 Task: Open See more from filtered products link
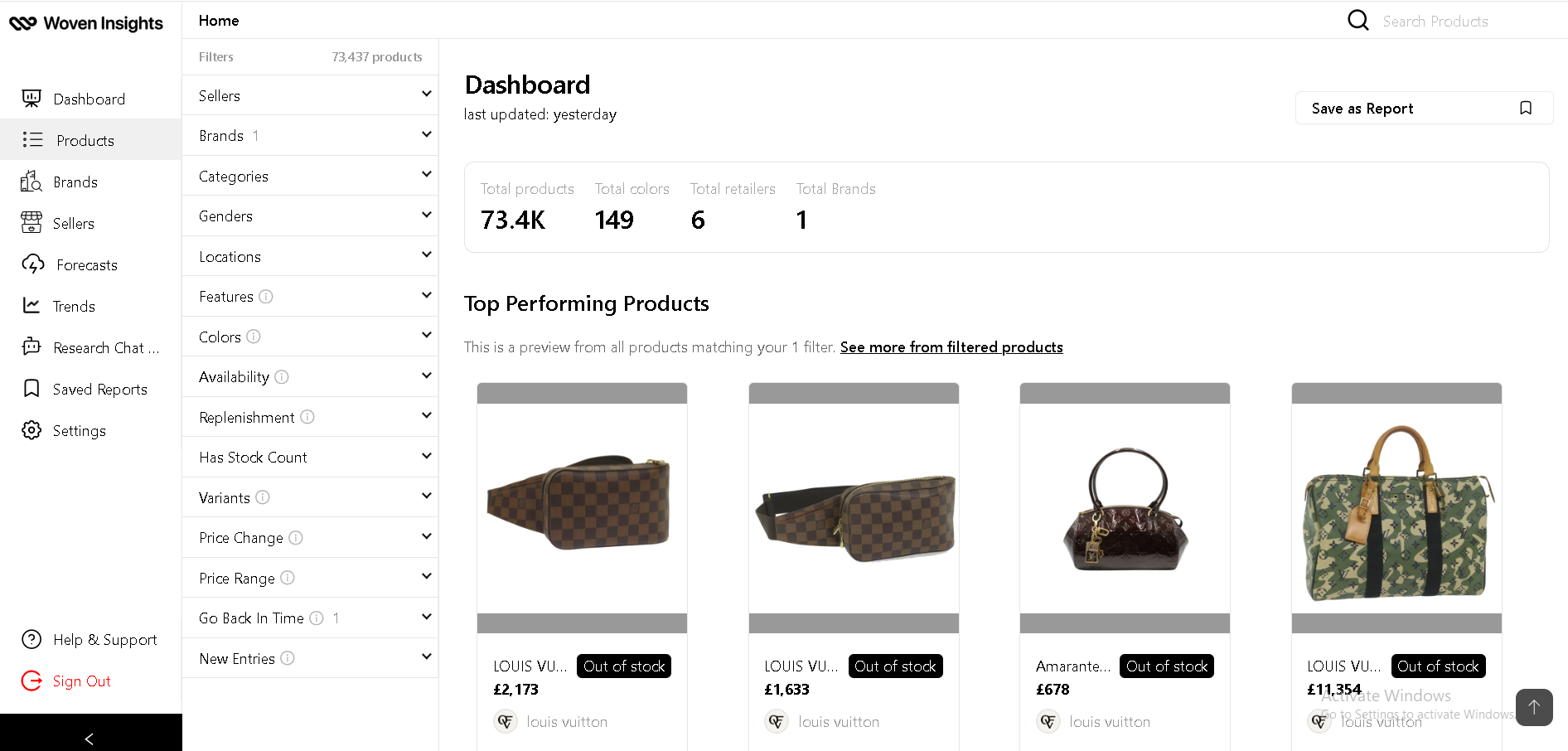click(x=951, y=347)
